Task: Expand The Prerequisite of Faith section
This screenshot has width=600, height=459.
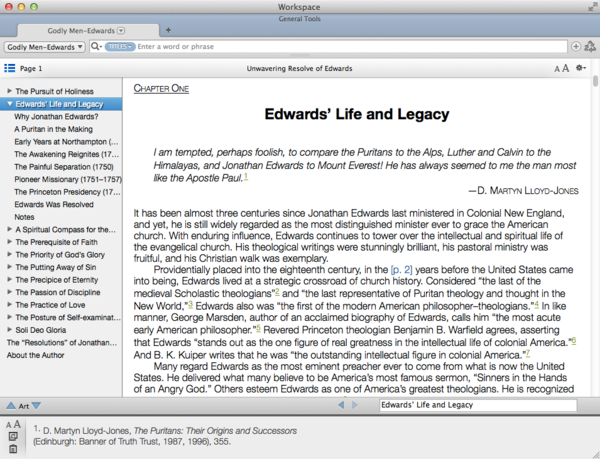Action: click(10, 242)
